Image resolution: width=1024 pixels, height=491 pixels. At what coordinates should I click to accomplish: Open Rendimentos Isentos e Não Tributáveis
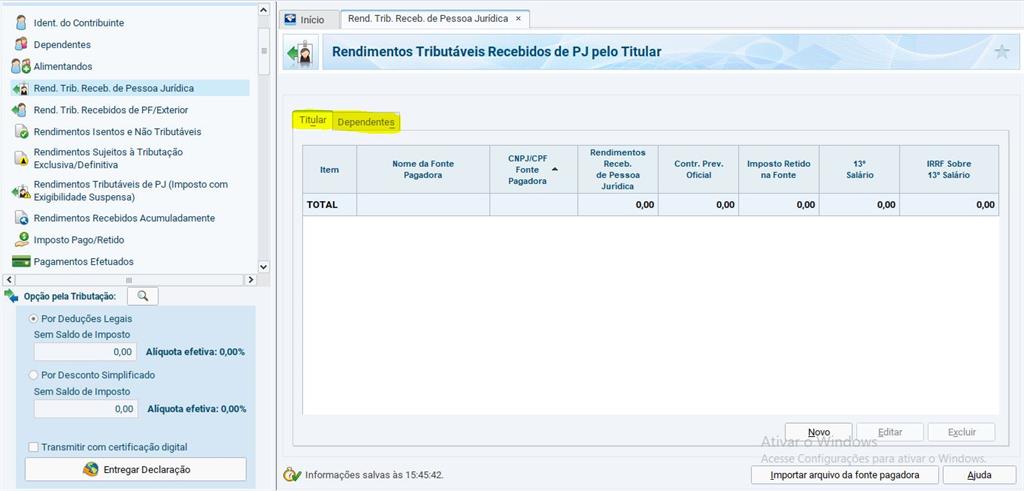pyautogui.click(x=118, y=131)
